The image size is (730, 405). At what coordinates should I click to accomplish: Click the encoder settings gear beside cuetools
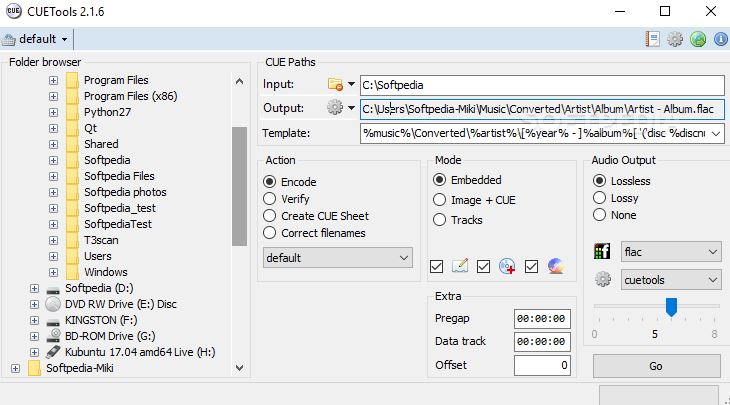pyautogui.click(x=603, y=279)
